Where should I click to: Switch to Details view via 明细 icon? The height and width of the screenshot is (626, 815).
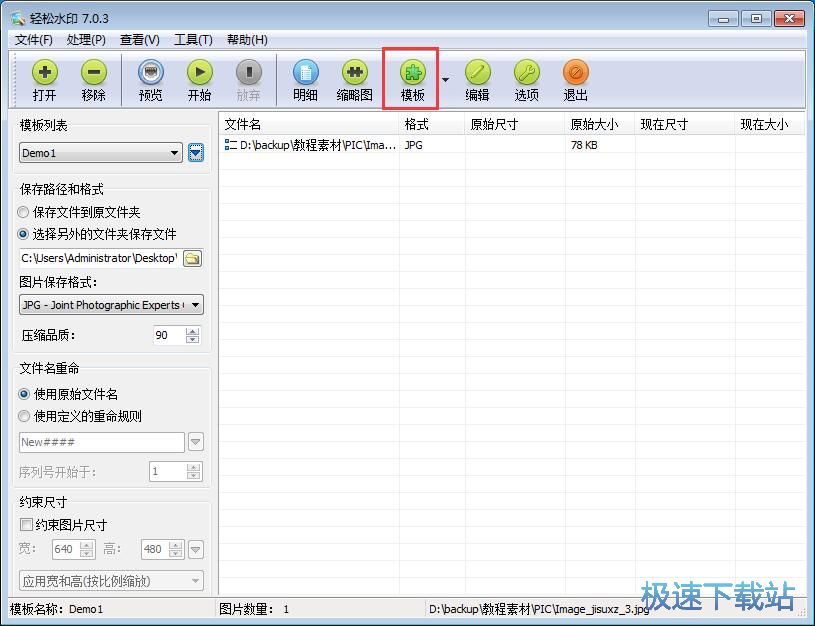pos(306,72)
